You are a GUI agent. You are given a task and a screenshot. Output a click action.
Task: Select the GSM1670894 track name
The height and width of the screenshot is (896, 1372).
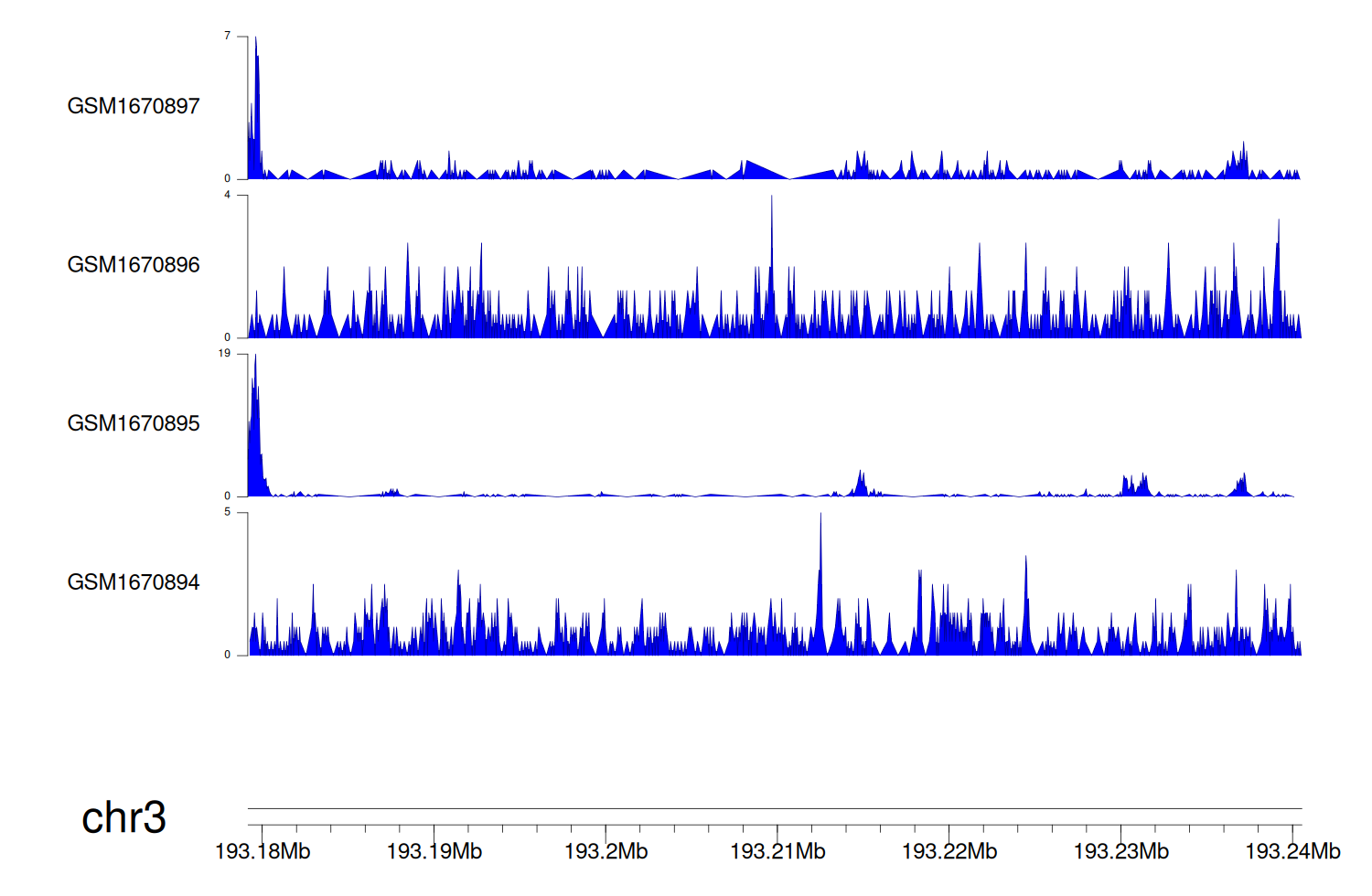(x=134, y=582)
